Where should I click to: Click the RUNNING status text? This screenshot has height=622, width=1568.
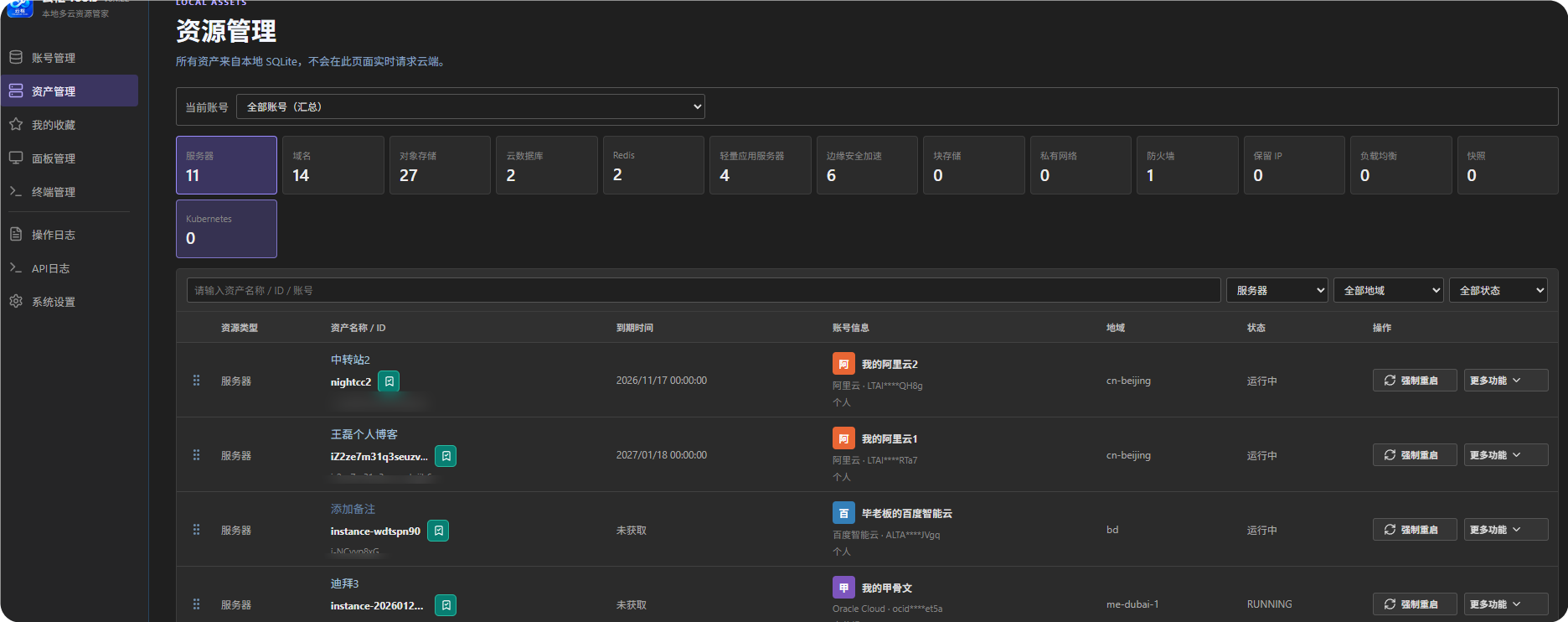1269,604
